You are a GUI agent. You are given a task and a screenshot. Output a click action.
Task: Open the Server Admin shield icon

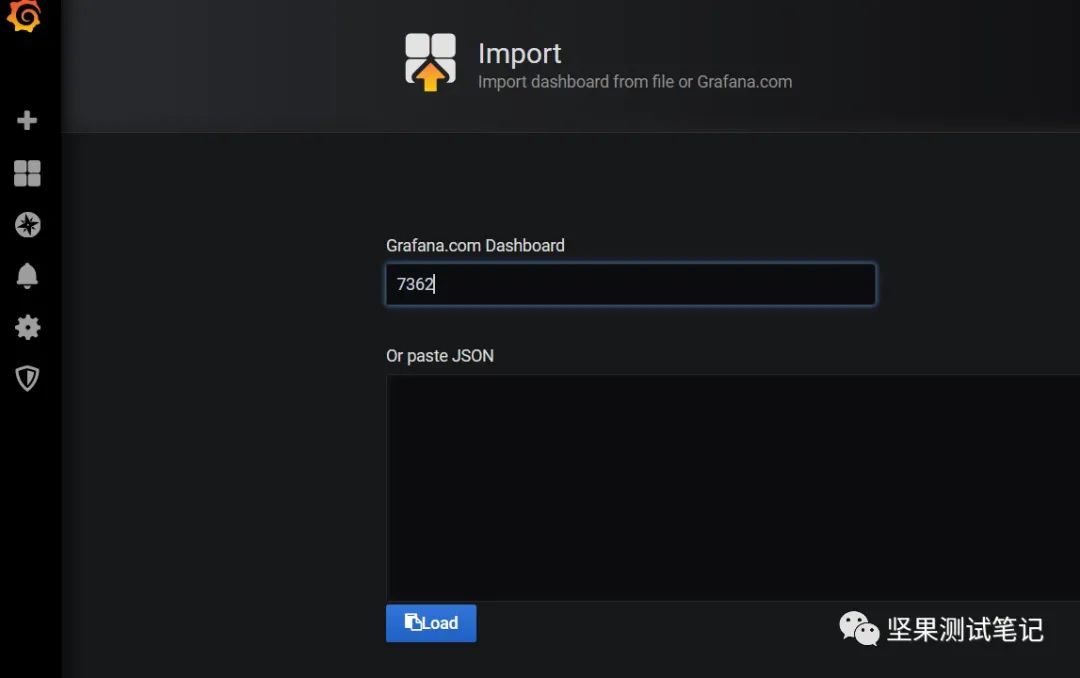(27, 378)
